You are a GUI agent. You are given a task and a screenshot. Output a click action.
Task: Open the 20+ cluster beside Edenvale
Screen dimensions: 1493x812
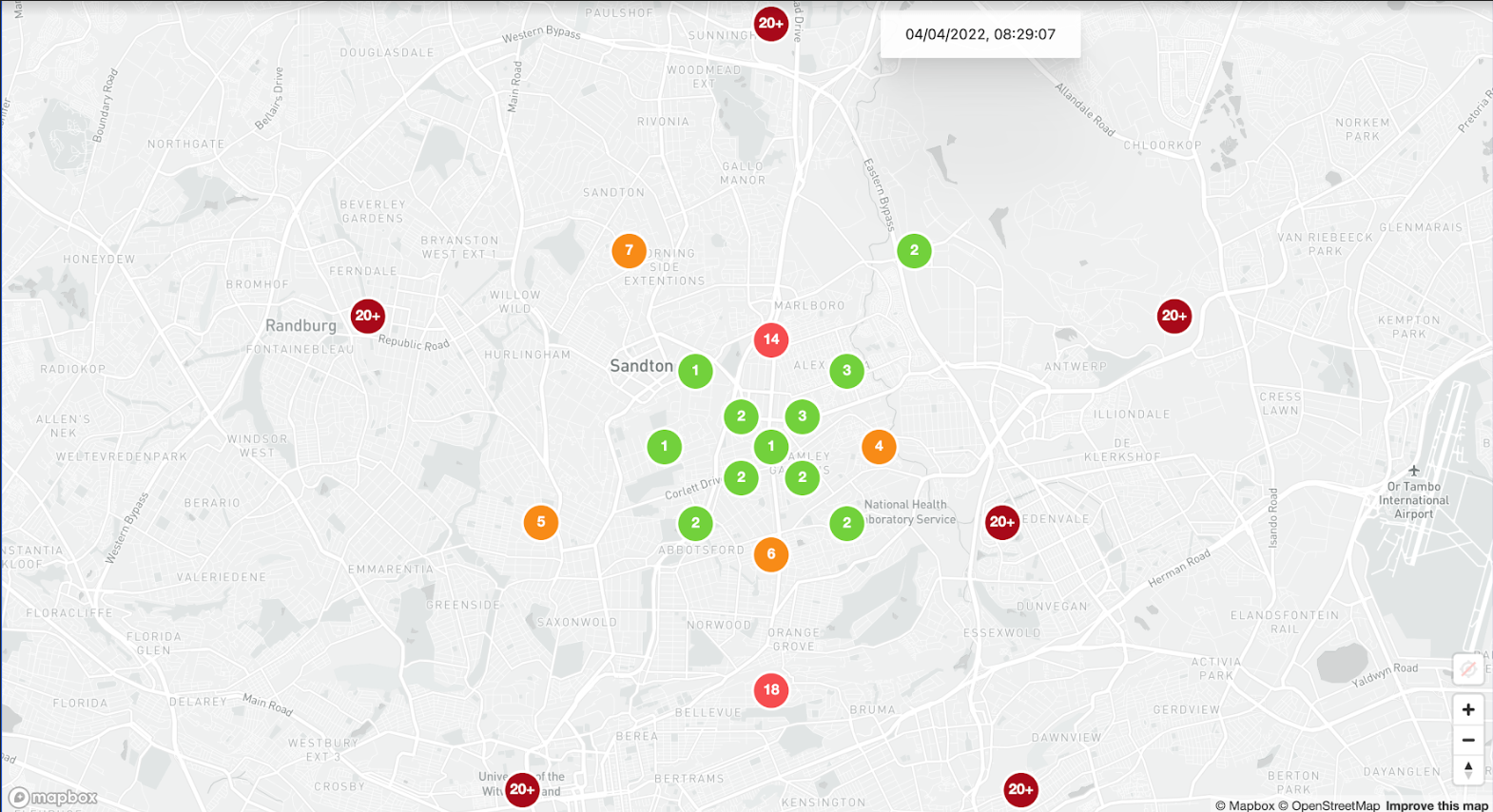pyautogui.click(x=1001, y=522)
